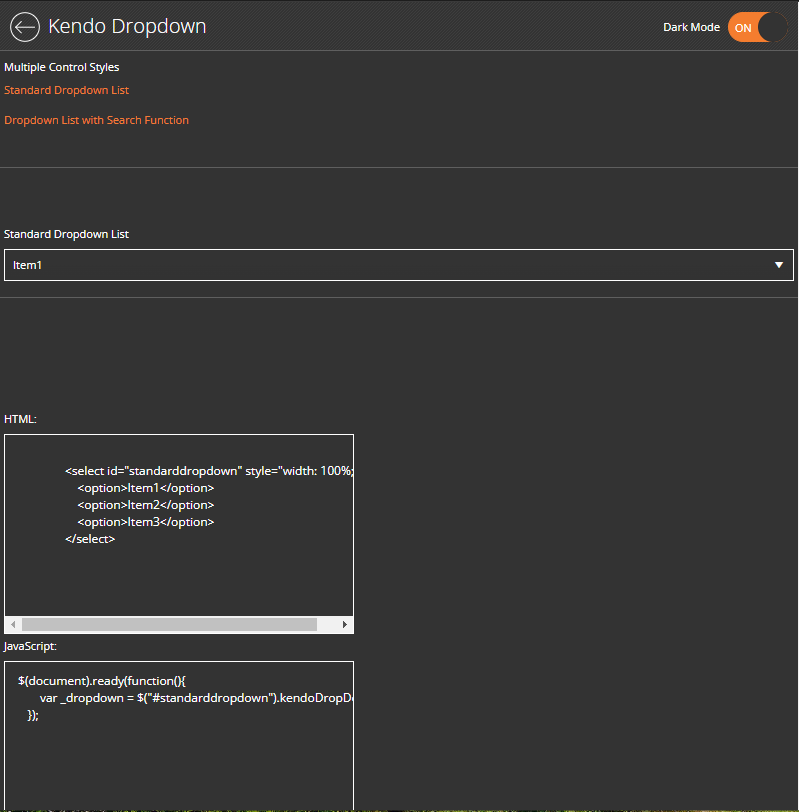The width and height of the screenshot is (799, 812).
Task: Click the HTML scrollbar right arrow
Action: (345, 625)
